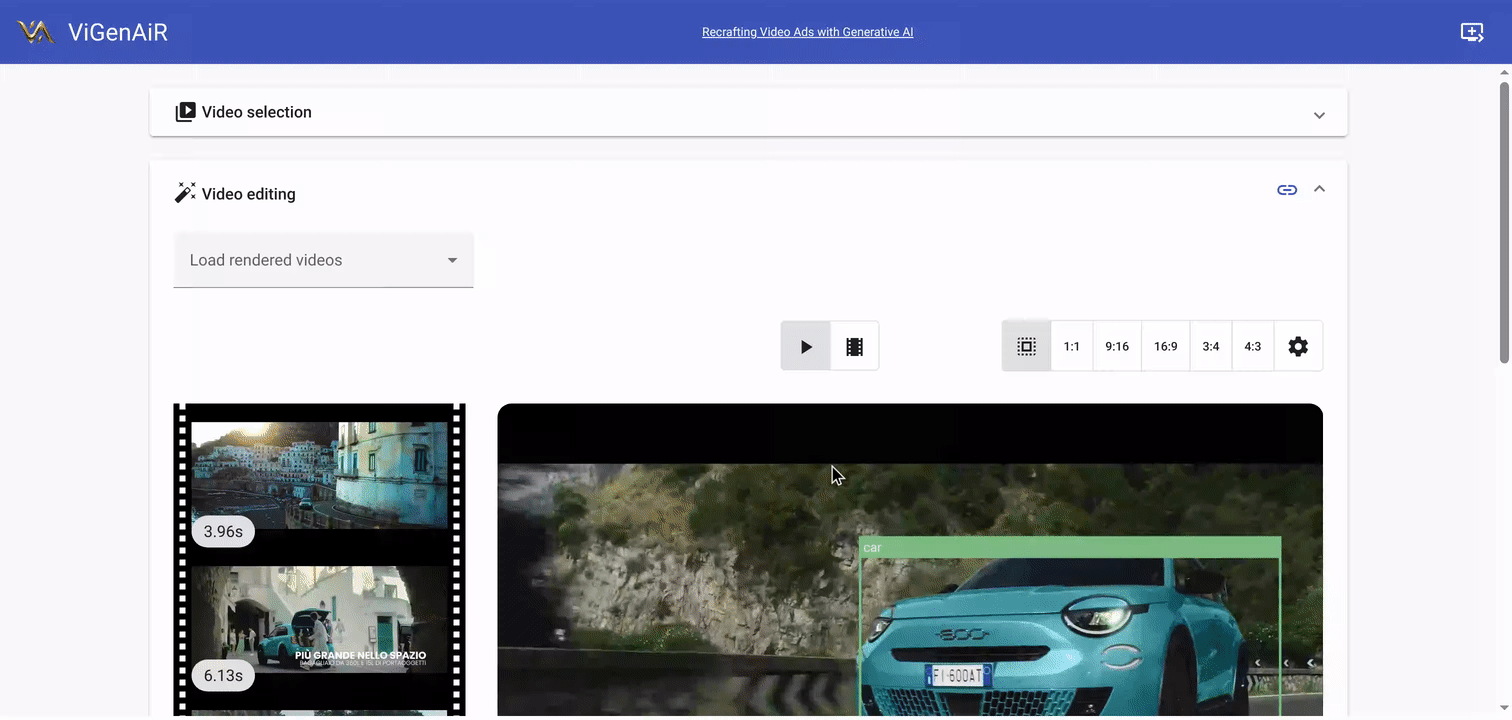Click the ViGenAiR logo icon
The height and width of the screenshot is (720, 1512).
36,32
